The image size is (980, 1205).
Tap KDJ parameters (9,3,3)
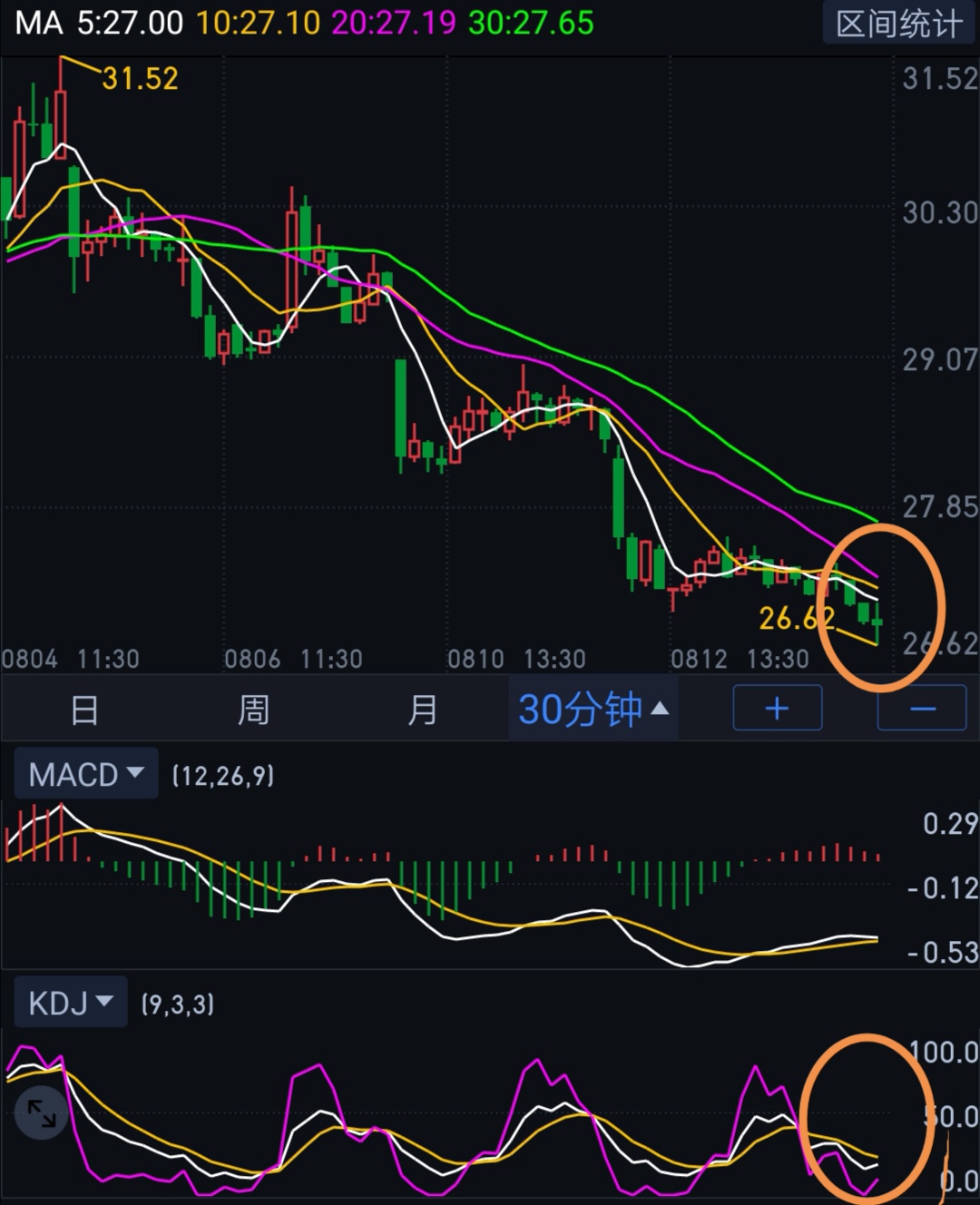coord(178,1004)
